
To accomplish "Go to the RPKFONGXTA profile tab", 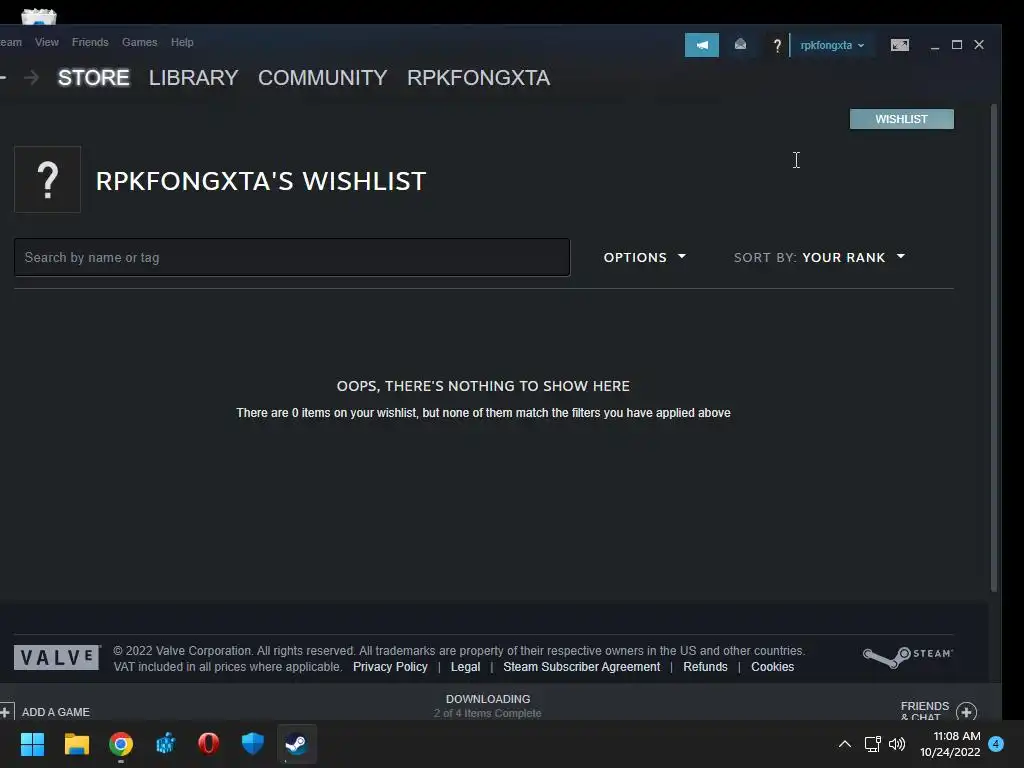I will point(479,78).
